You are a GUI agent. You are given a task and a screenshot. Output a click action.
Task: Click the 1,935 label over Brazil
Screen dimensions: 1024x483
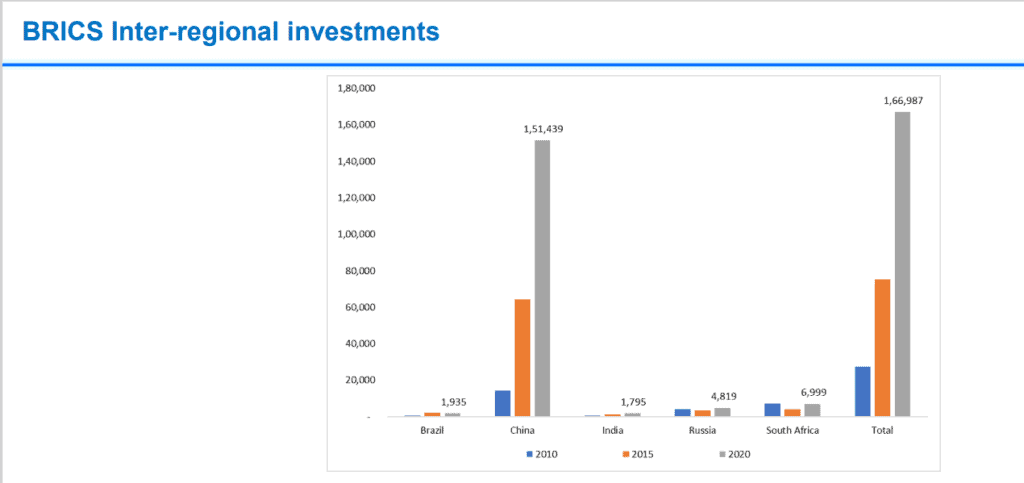(x=454, y=402)
